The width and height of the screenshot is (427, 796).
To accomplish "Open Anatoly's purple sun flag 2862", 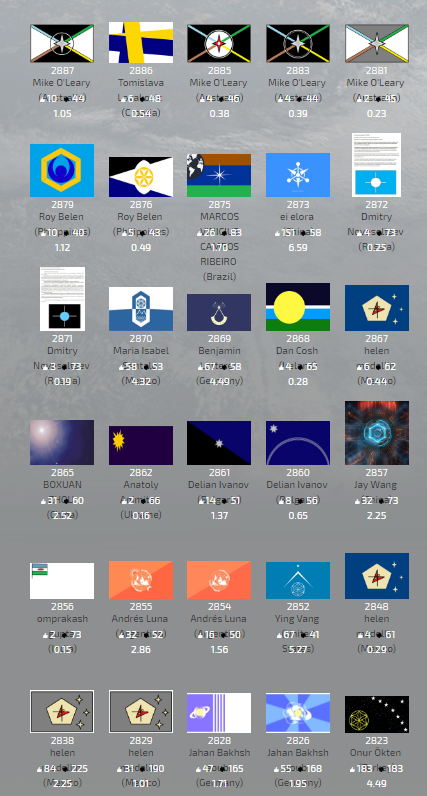I will [141, 445].
